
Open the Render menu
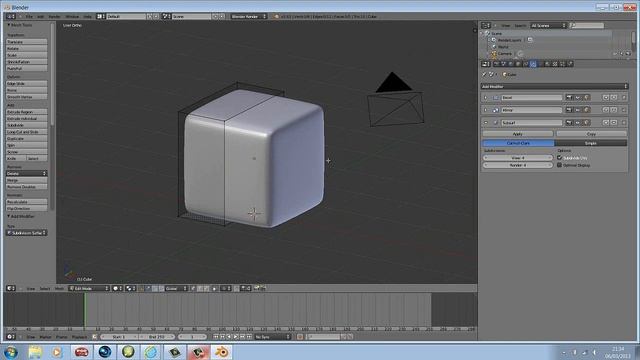click(x=54, y=16)
